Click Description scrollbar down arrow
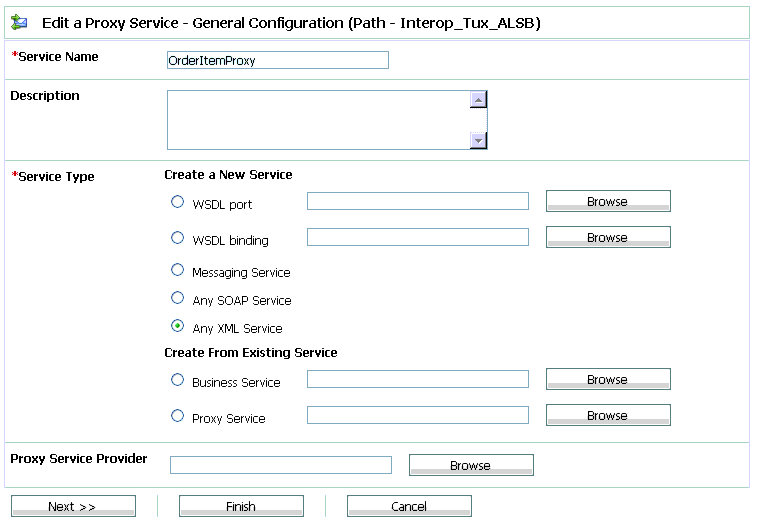 tap(478, 141)
